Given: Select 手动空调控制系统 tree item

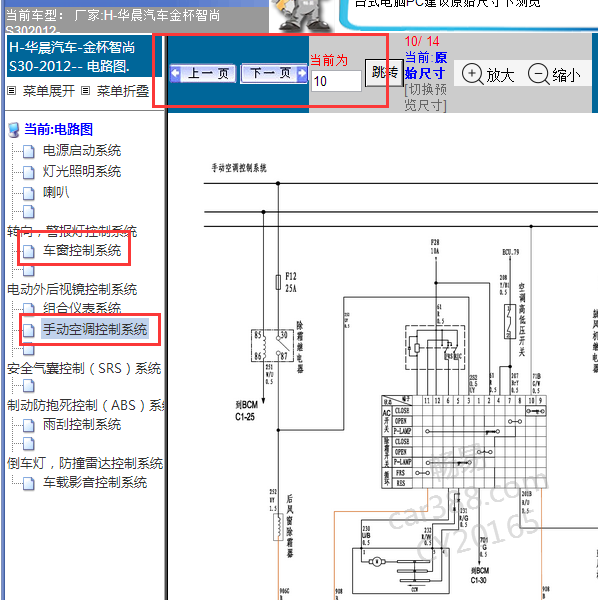Looking at the screenshot, I should (x=95, y=329).
